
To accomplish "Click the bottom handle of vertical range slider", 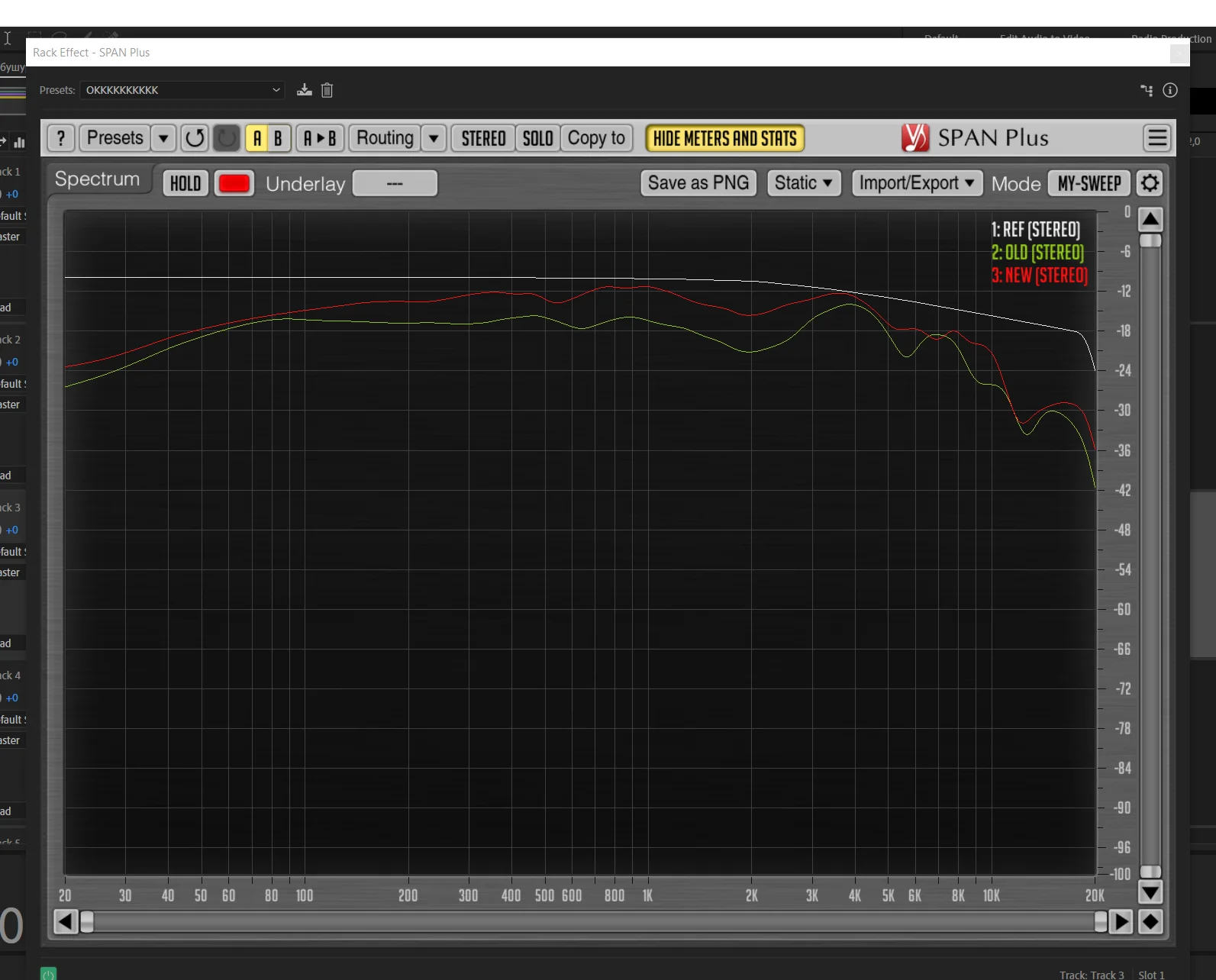I will point(1150,872).
